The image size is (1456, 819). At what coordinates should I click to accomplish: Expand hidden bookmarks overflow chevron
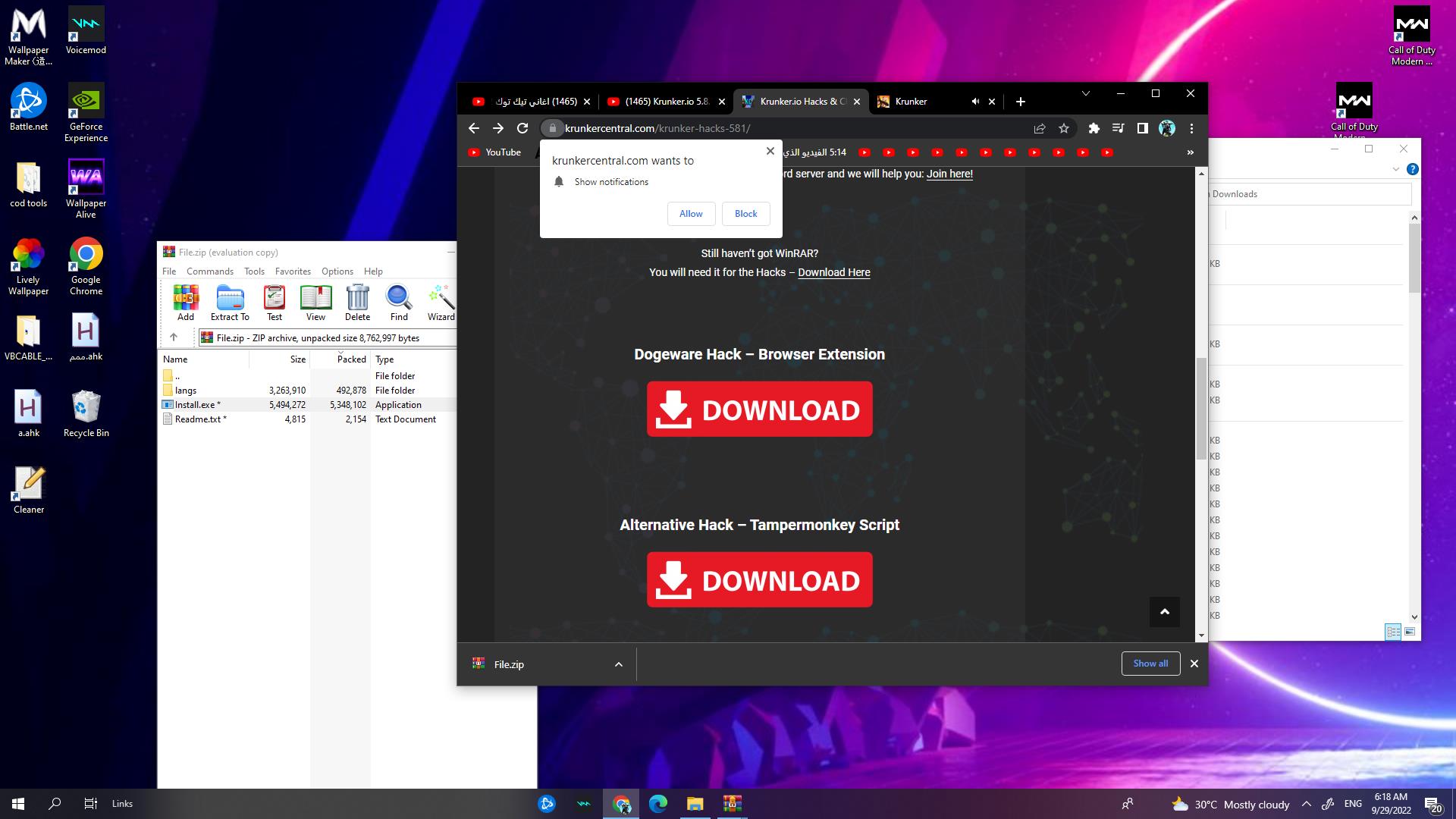point(1190,152)
